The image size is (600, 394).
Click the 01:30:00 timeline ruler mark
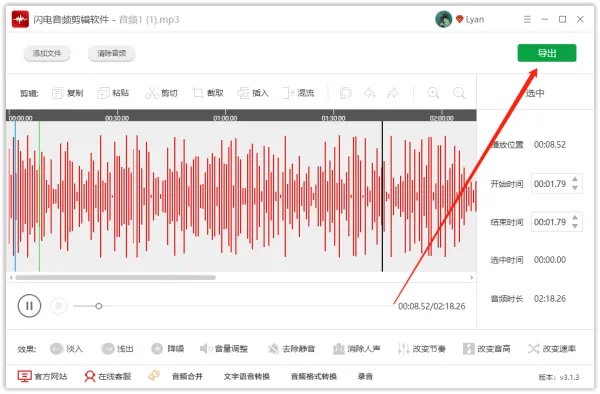pyautogui.click(x=333, y=118)
